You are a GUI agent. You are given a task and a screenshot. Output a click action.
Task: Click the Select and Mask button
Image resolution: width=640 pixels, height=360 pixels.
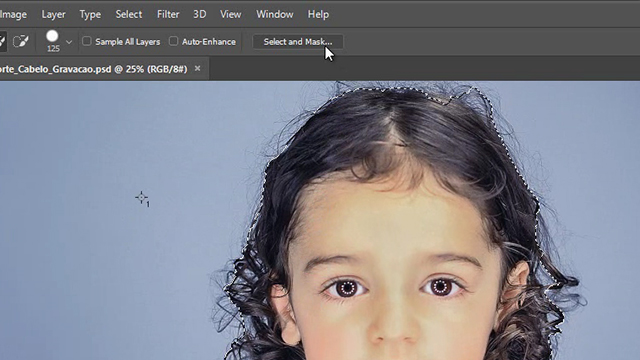pos(298,42)
